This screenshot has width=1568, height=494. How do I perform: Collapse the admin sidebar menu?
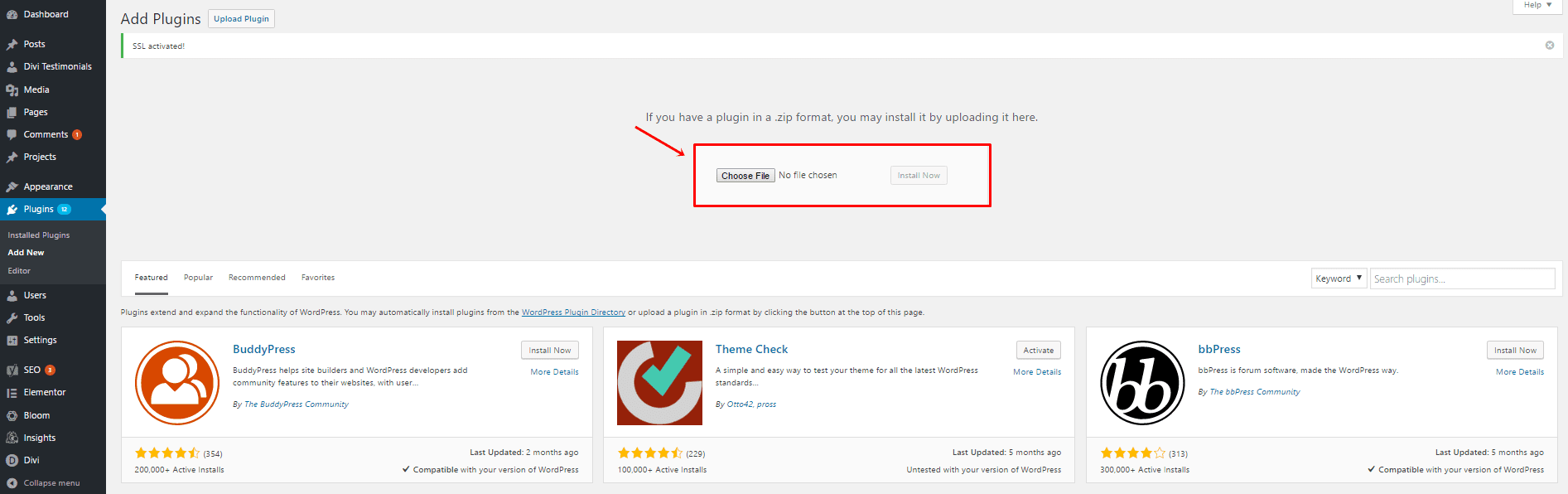43,482
